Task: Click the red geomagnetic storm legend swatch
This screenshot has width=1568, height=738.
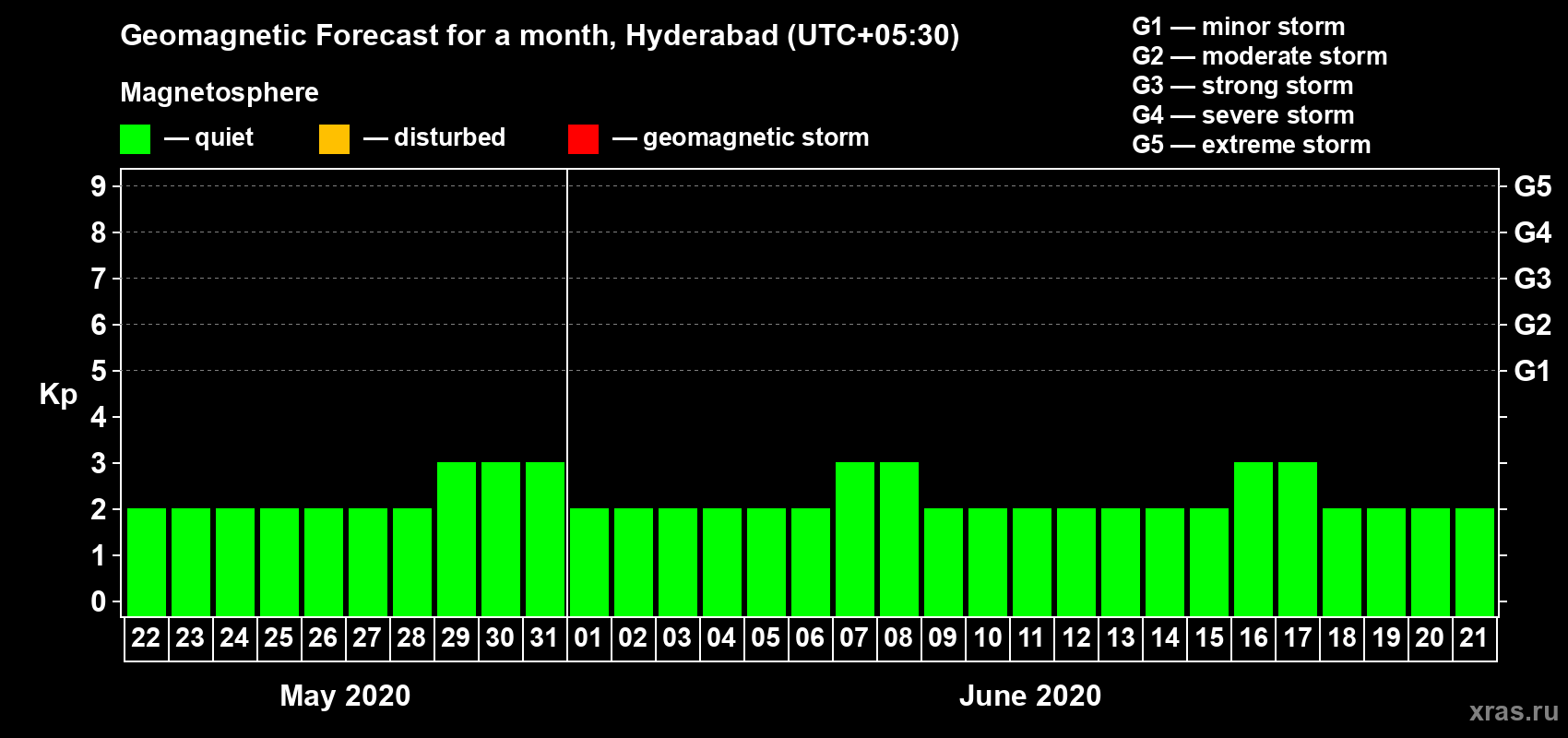Action: tap(583, 139)
